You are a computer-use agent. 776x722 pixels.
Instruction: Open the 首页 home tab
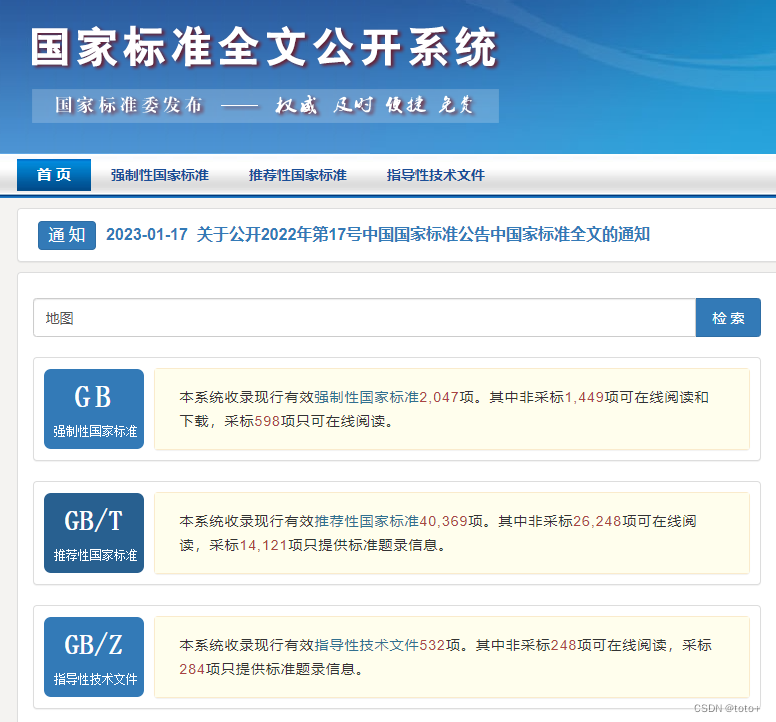[54, 175]
